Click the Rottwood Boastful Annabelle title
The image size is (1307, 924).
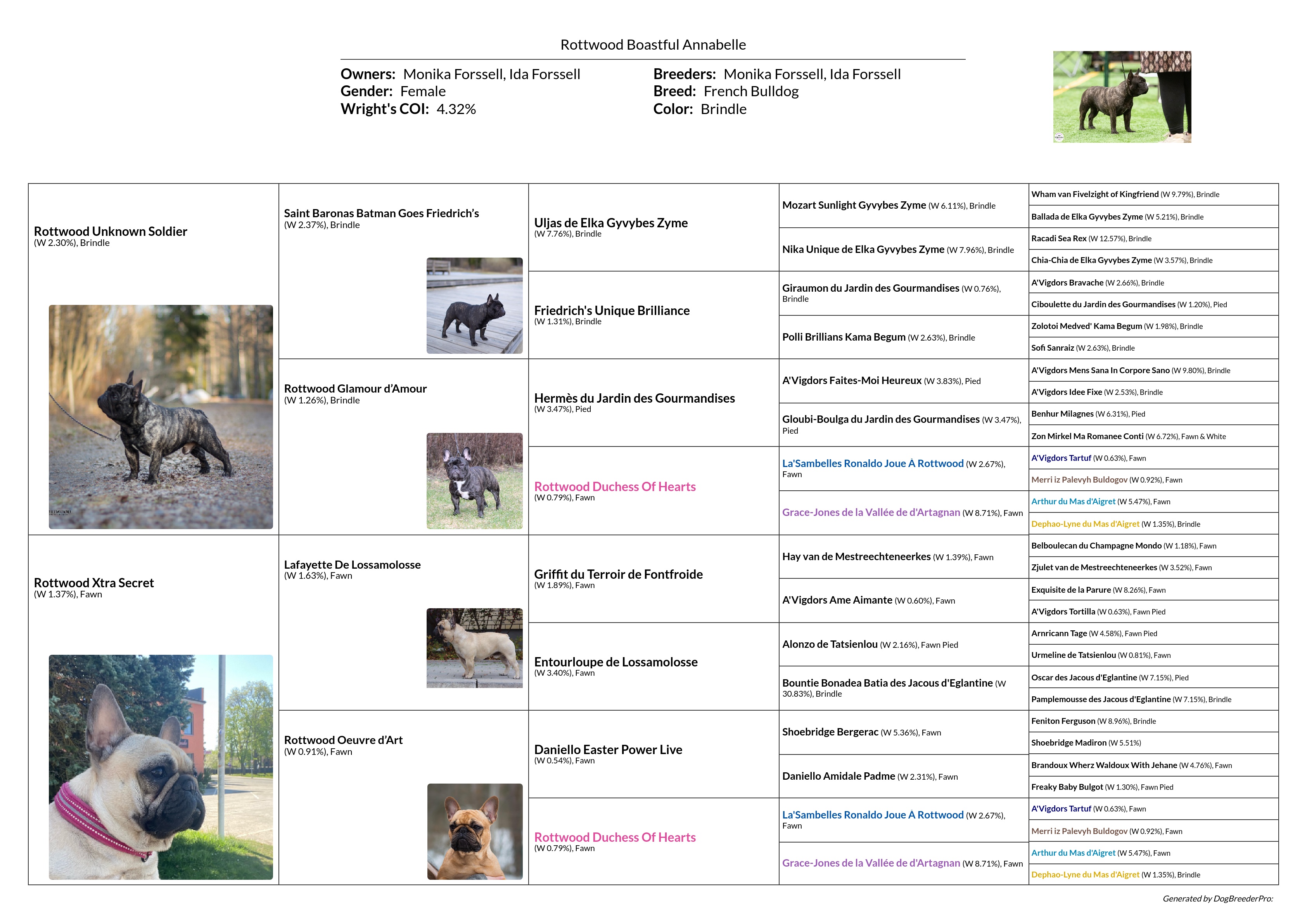point(653,45)
